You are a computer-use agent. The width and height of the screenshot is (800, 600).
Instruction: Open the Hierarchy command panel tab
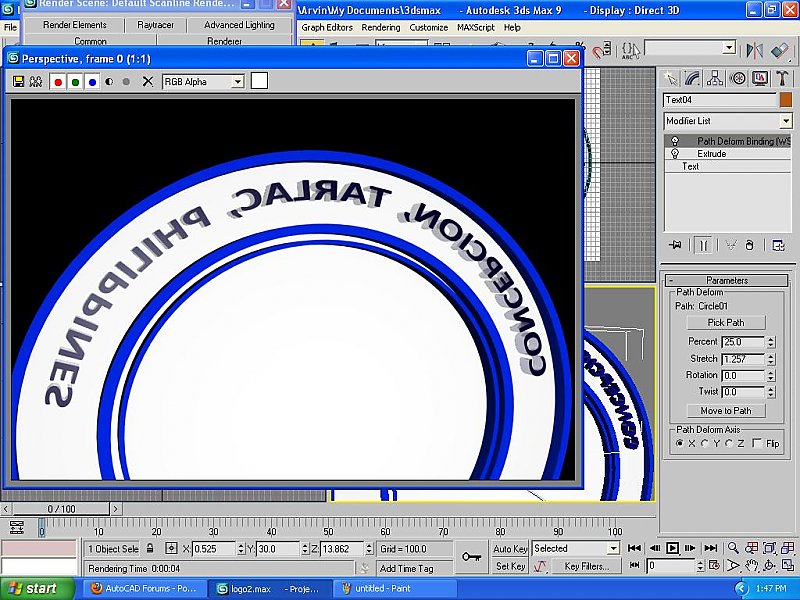(x=715, y=79)
